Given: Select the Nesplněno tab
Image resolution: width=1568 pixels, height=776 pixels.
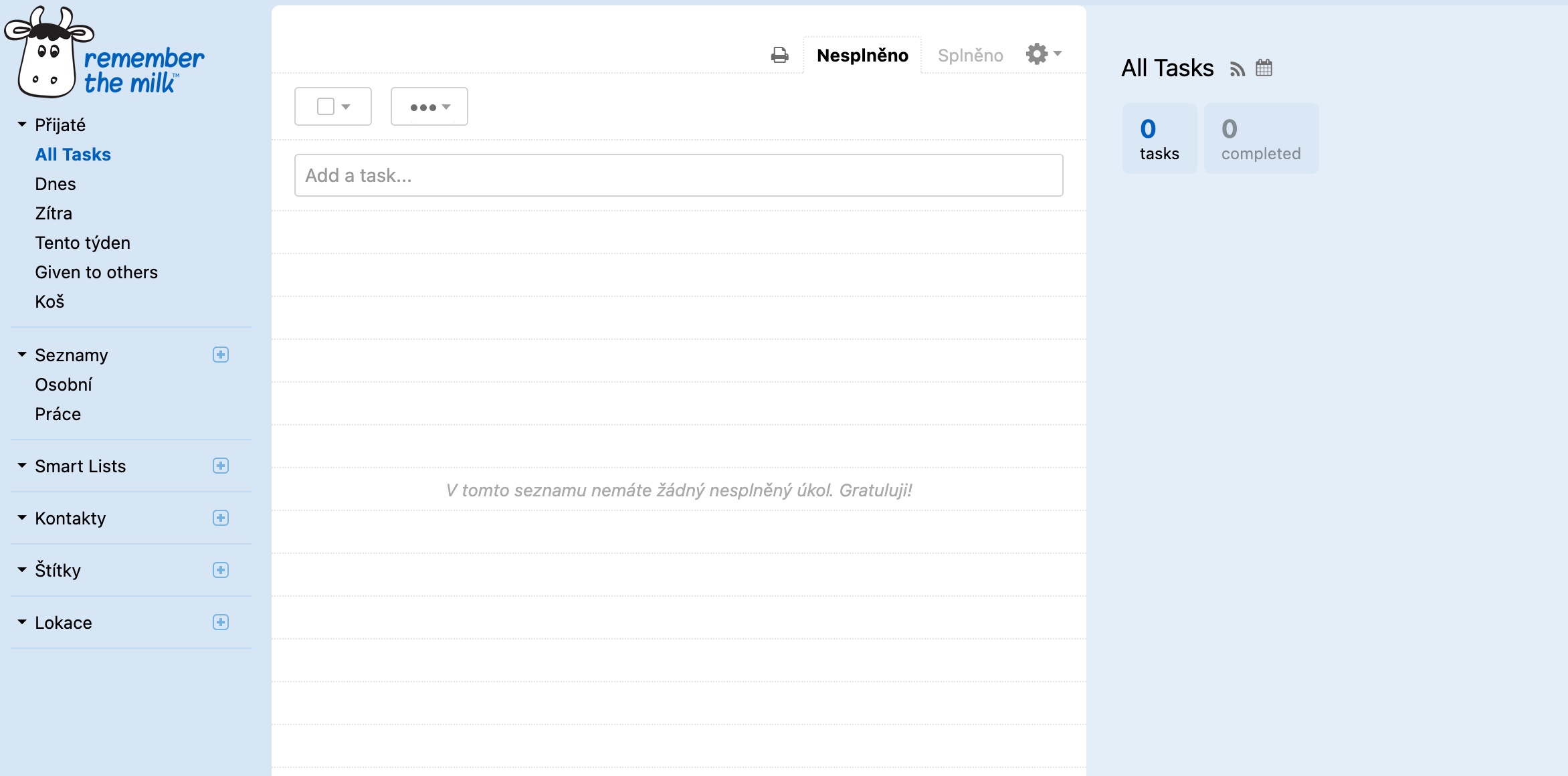Looking at the screenshot, I should [862, 56].
